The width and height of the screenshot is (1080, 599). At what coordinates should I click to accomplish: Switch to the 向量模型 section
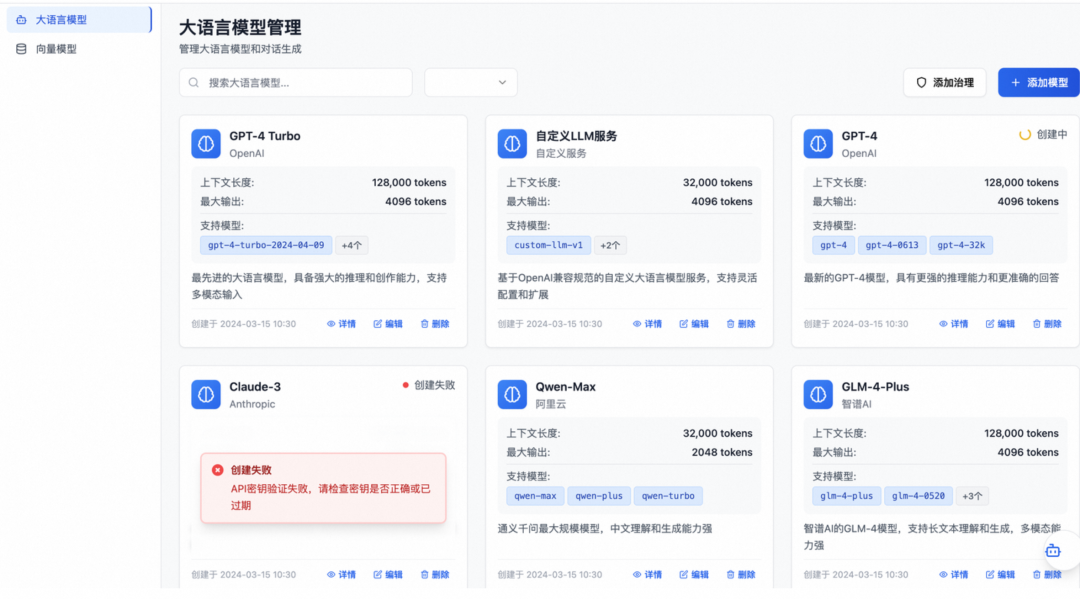56,47
